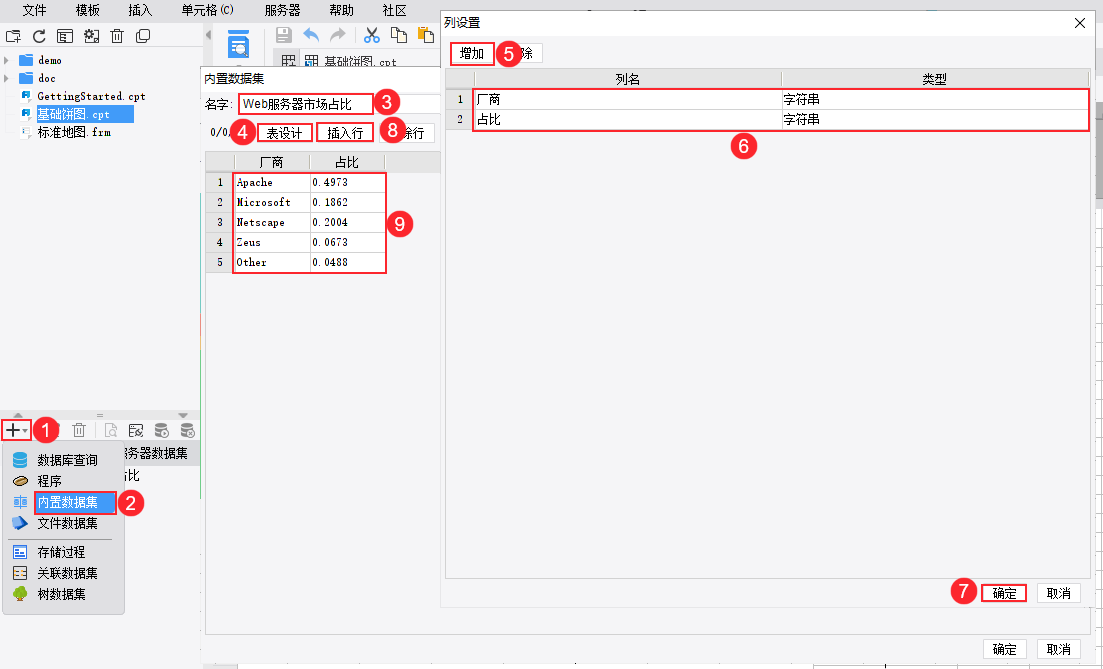Refresh the template file tree
The image size is (1103, 669).
pos(39,36)
